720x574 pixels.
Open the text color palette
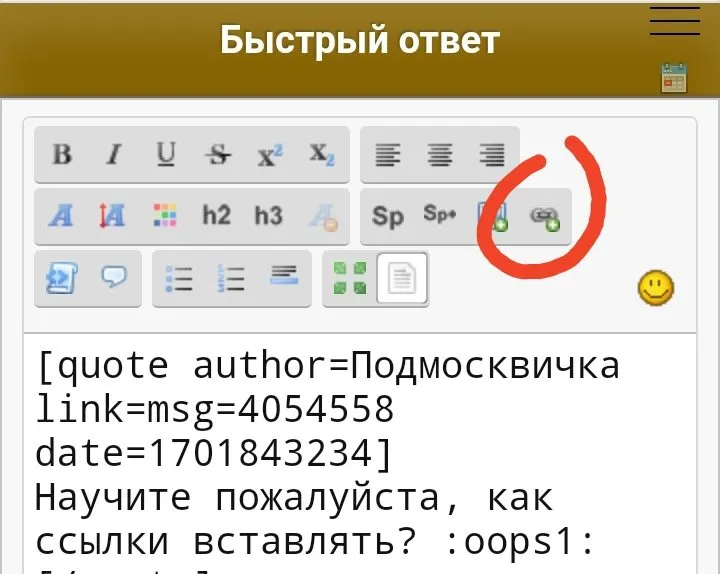165,215
